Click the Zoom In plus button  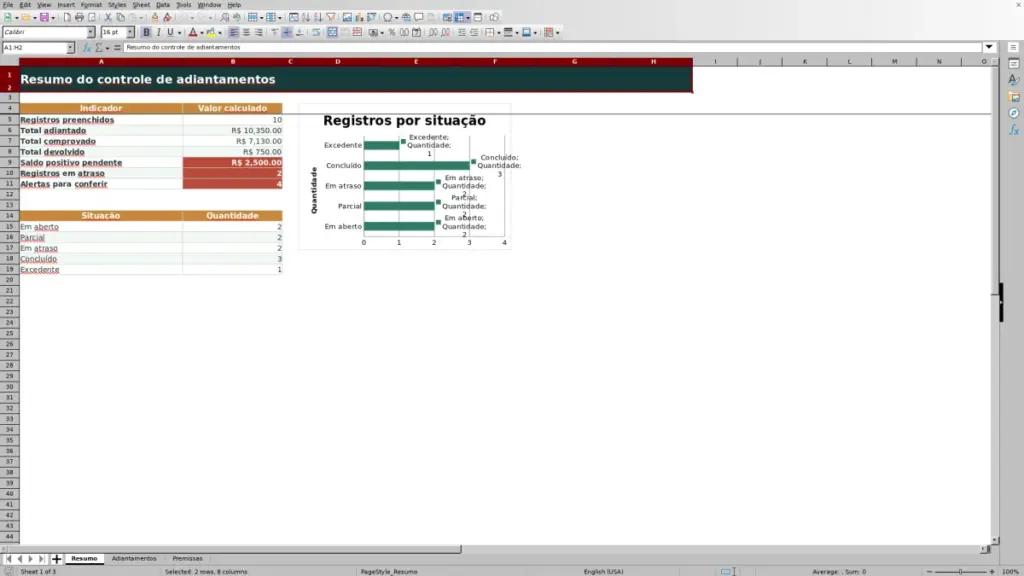991,571
